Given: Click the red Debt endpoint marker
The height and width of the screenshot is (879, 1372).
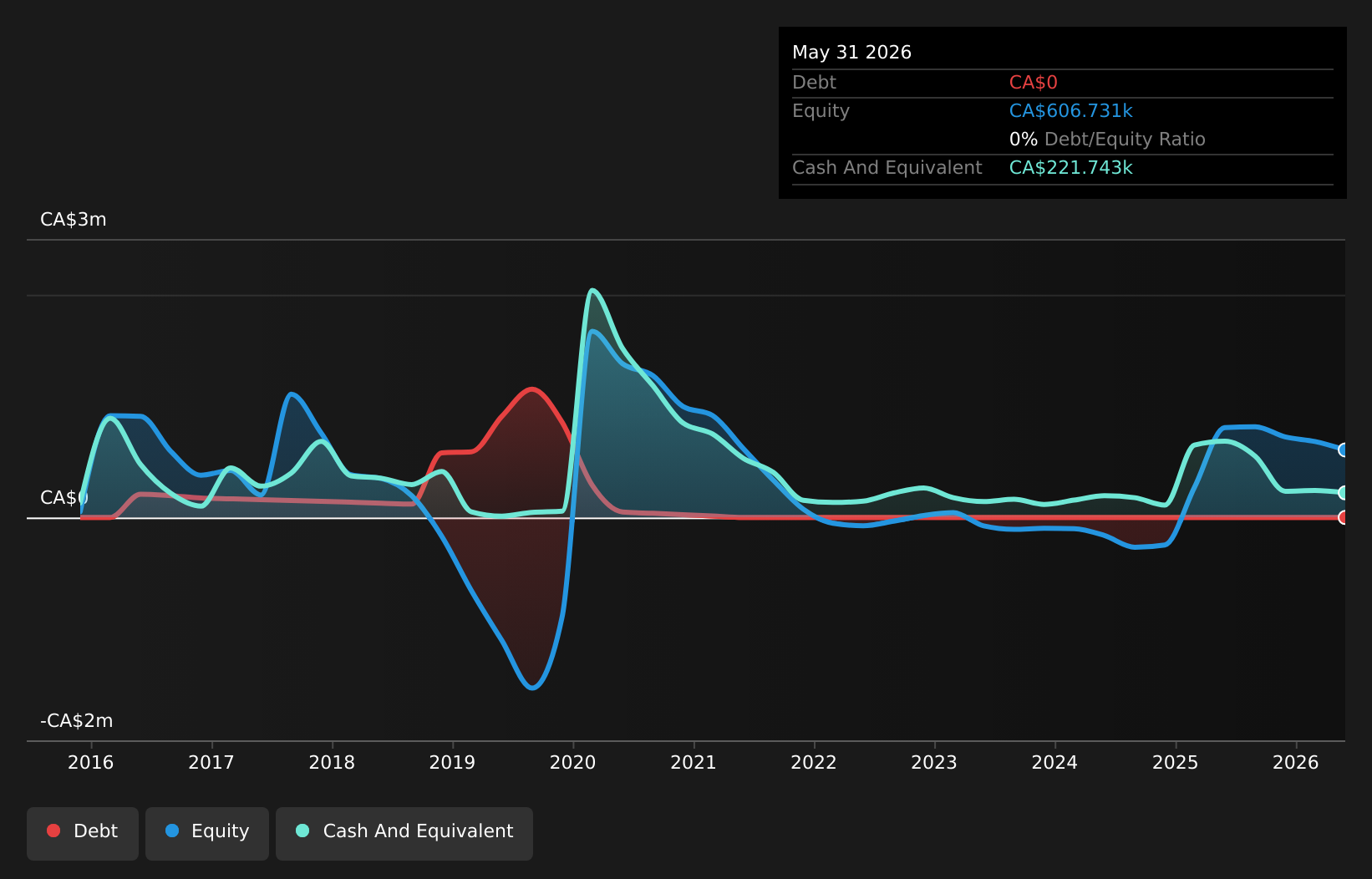Looking at the screenshot, I should tap(1344, 517).
